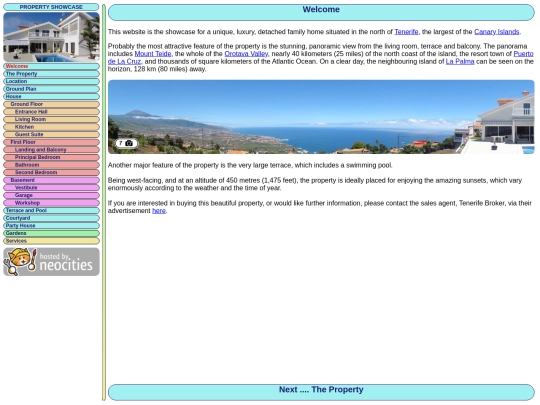
Task: Click the 'here' advertisement link
Action: pyautogui.click(x=159, y=210)
